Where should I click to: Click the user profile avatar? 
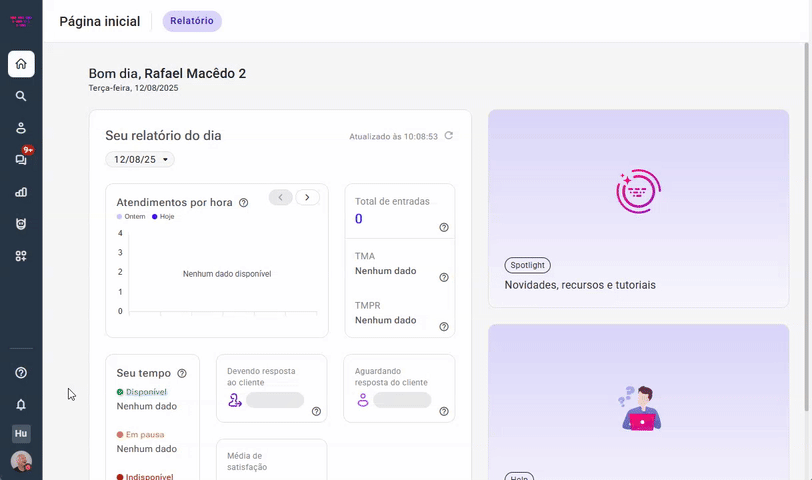tap(21, 461)
